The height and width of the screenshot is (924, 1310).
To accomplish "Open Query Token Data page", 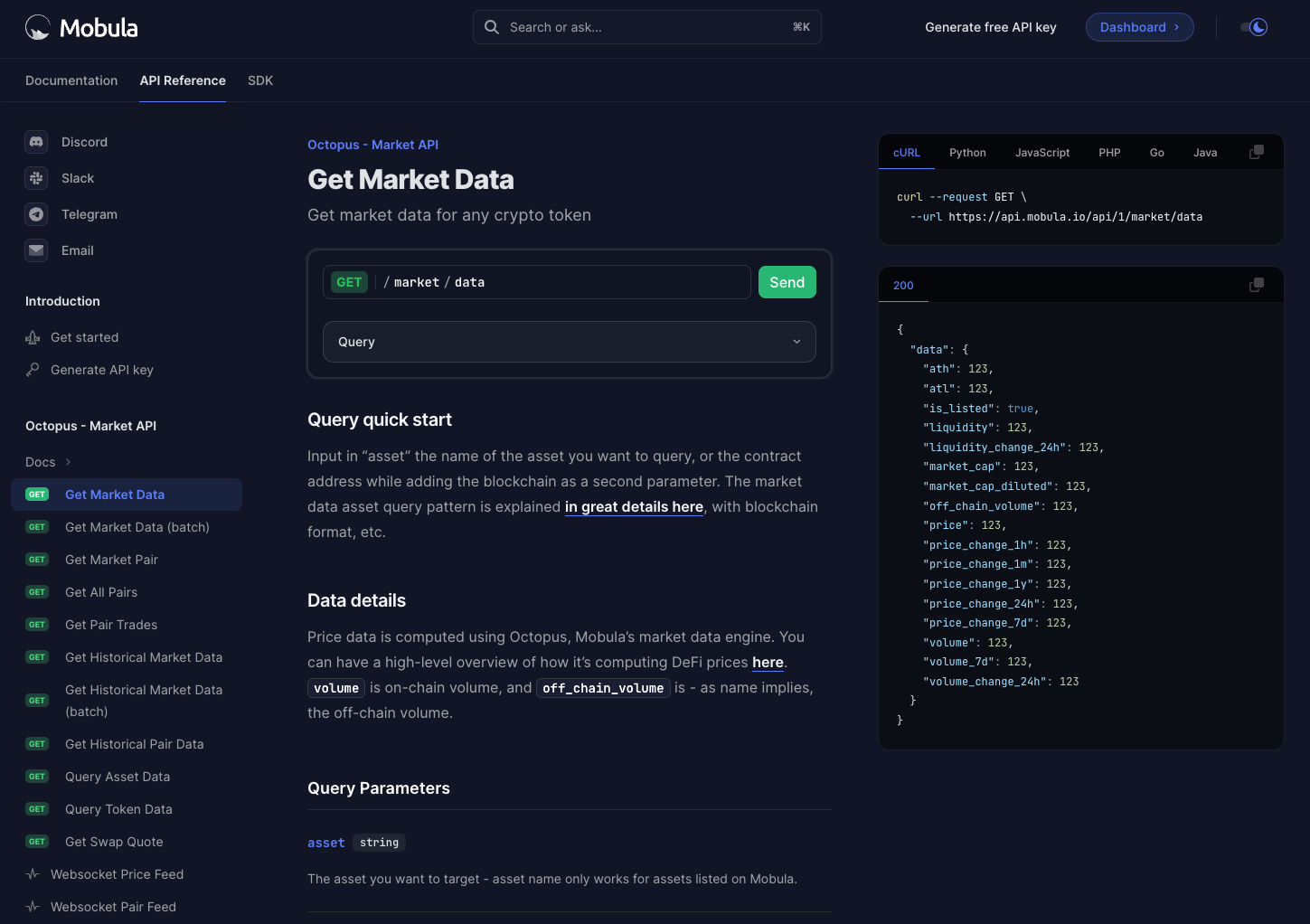I will coord(118,809).
